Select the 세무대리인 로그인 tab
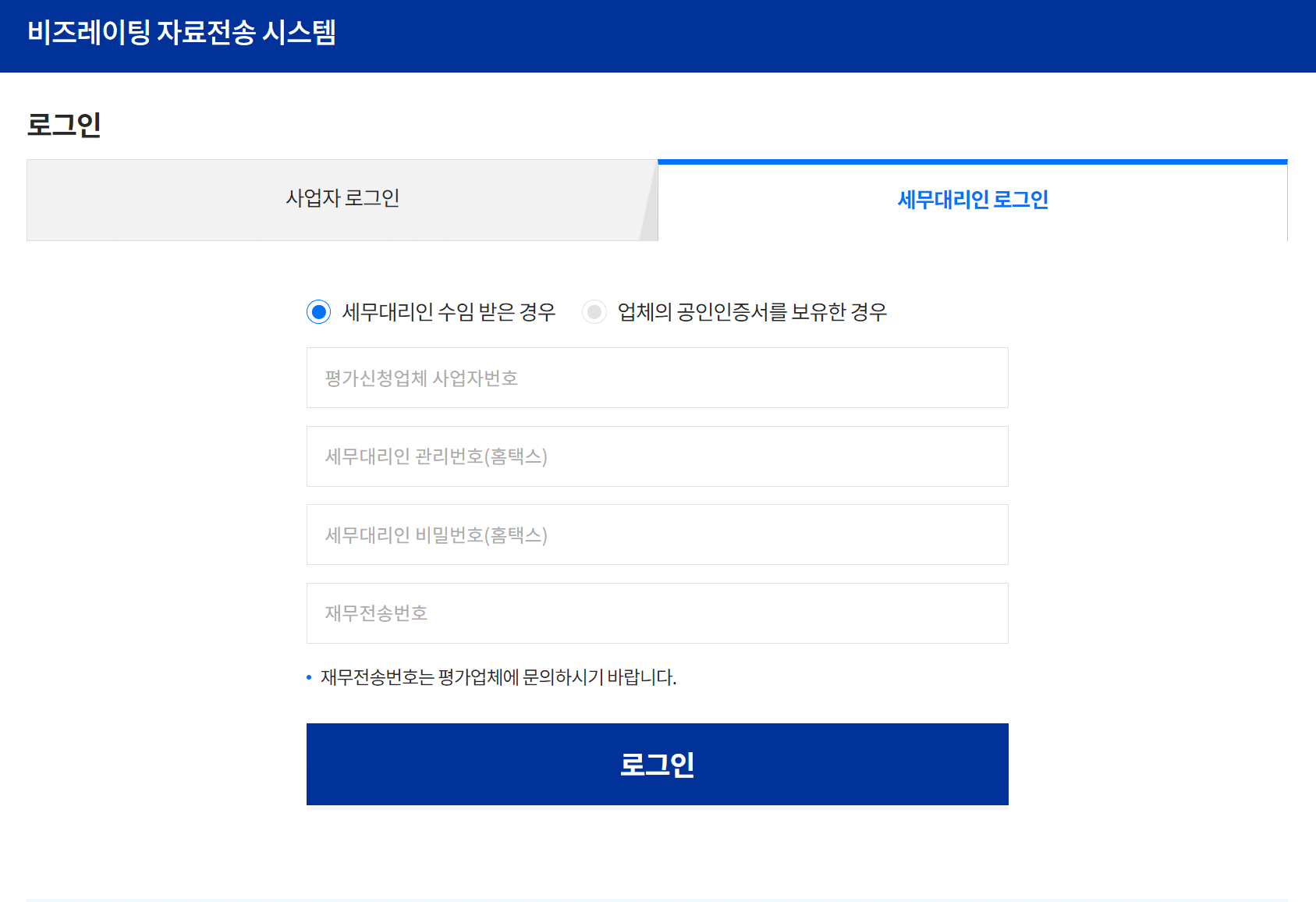The height and width of the screenshot is (902, 1316). pyautogui.click(x=972, y=201)
